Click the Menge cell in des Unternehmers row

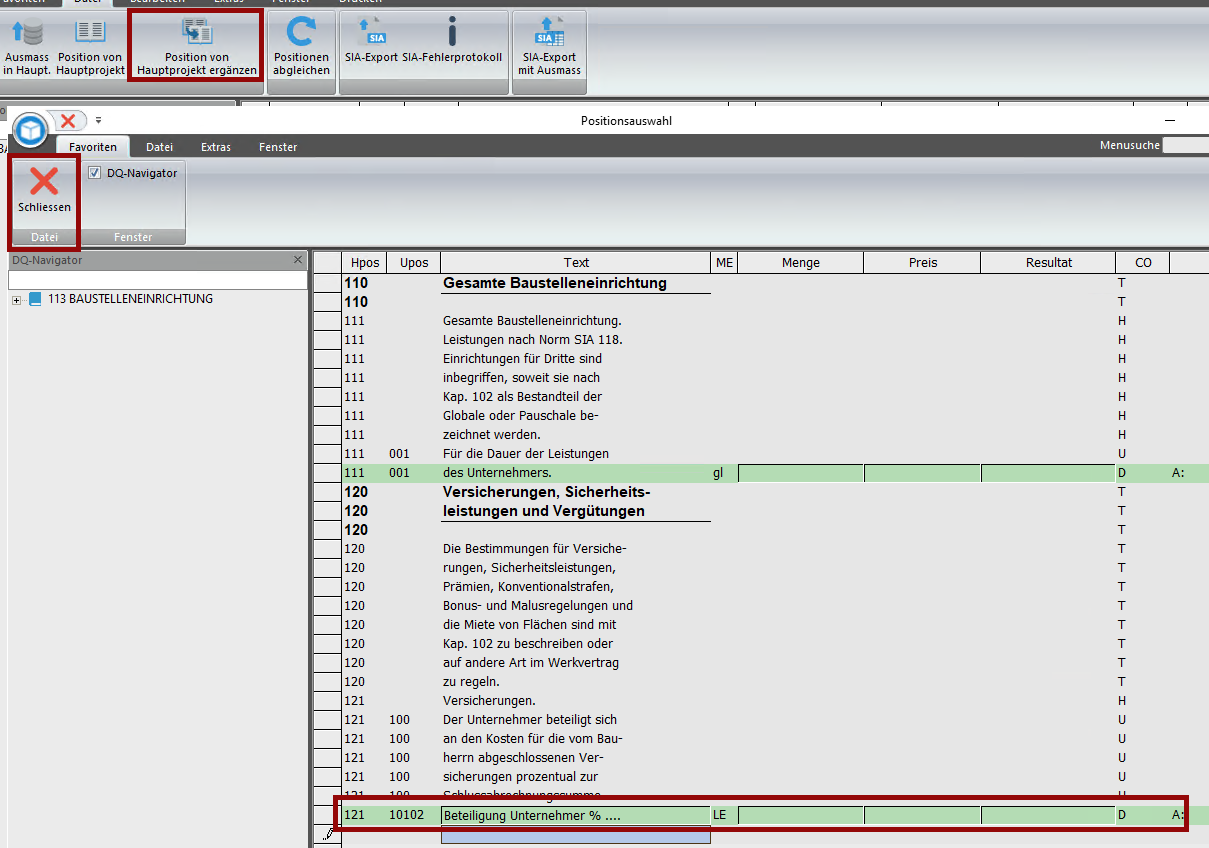click(801, 473)
